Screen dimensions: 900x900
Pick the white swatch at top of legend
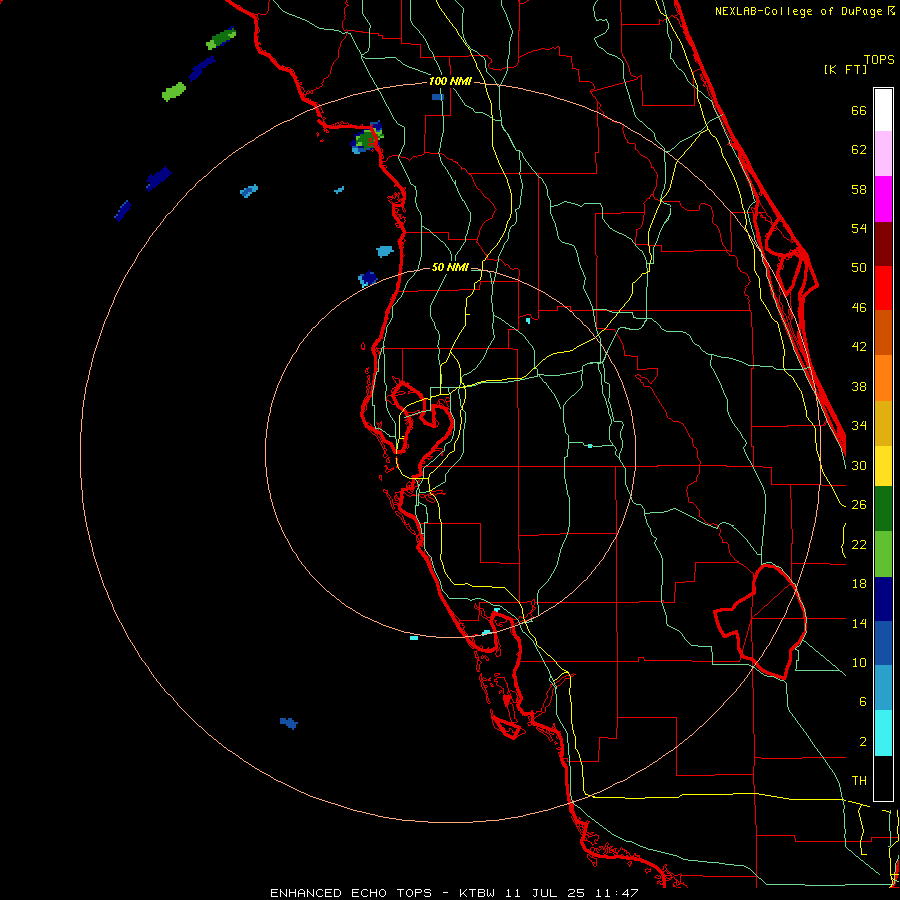coord(883,110)
